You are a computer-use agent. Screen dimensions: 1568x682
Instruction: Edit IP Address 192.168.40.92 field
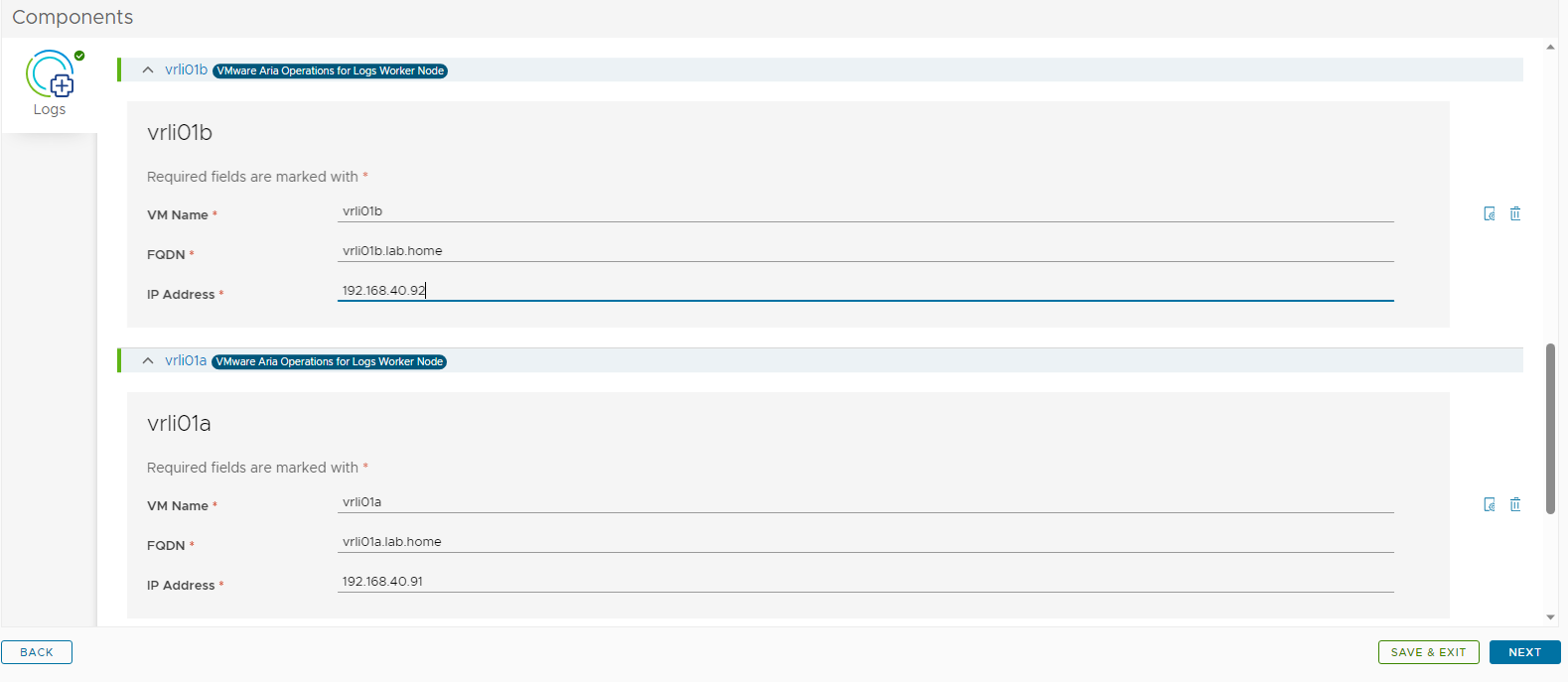(864, 291)
